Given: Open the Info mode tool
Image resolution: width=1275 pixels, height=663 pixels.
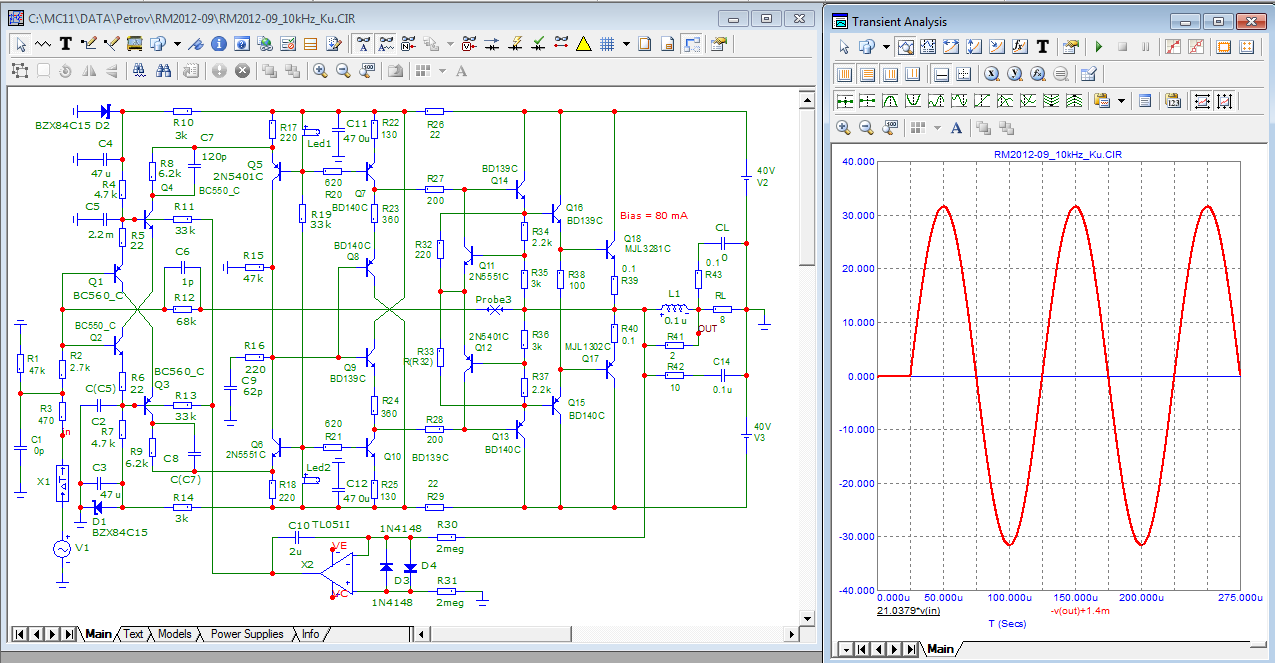Looking at the screenshot, I should coord(217,44).
